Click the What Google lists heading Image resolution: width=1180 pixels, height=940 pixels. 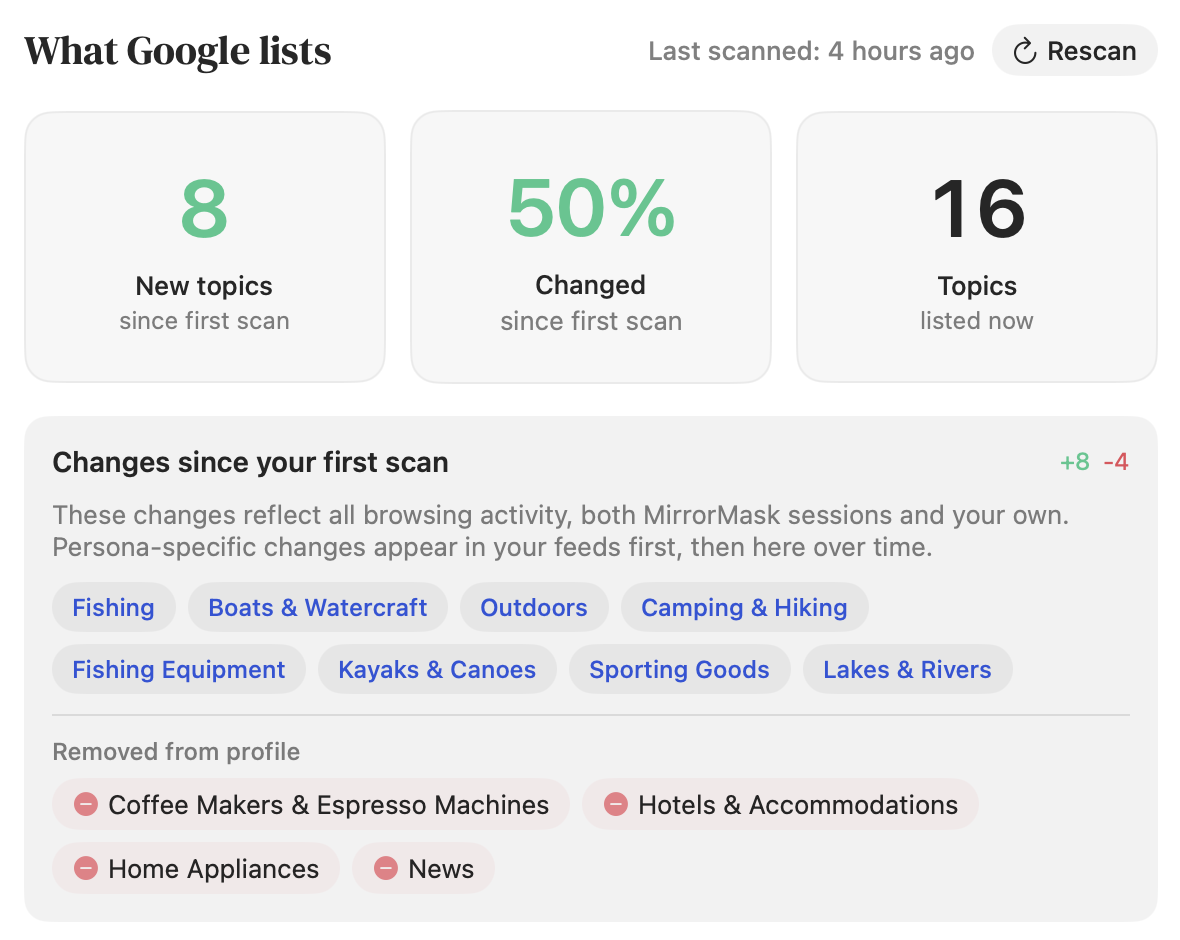(178, 51)
